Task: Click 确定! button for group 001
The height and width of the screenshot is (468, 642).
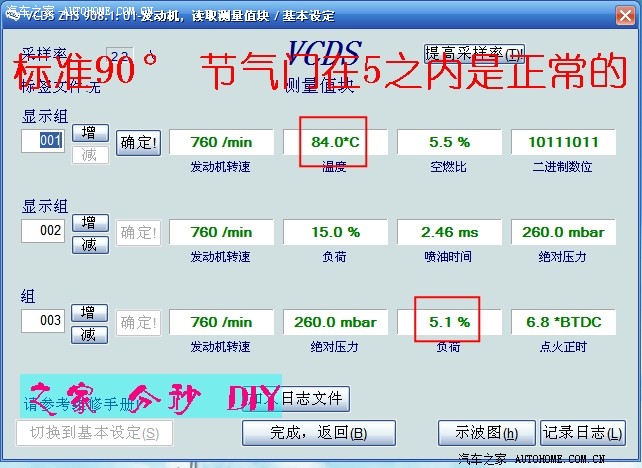Action: 138,142
